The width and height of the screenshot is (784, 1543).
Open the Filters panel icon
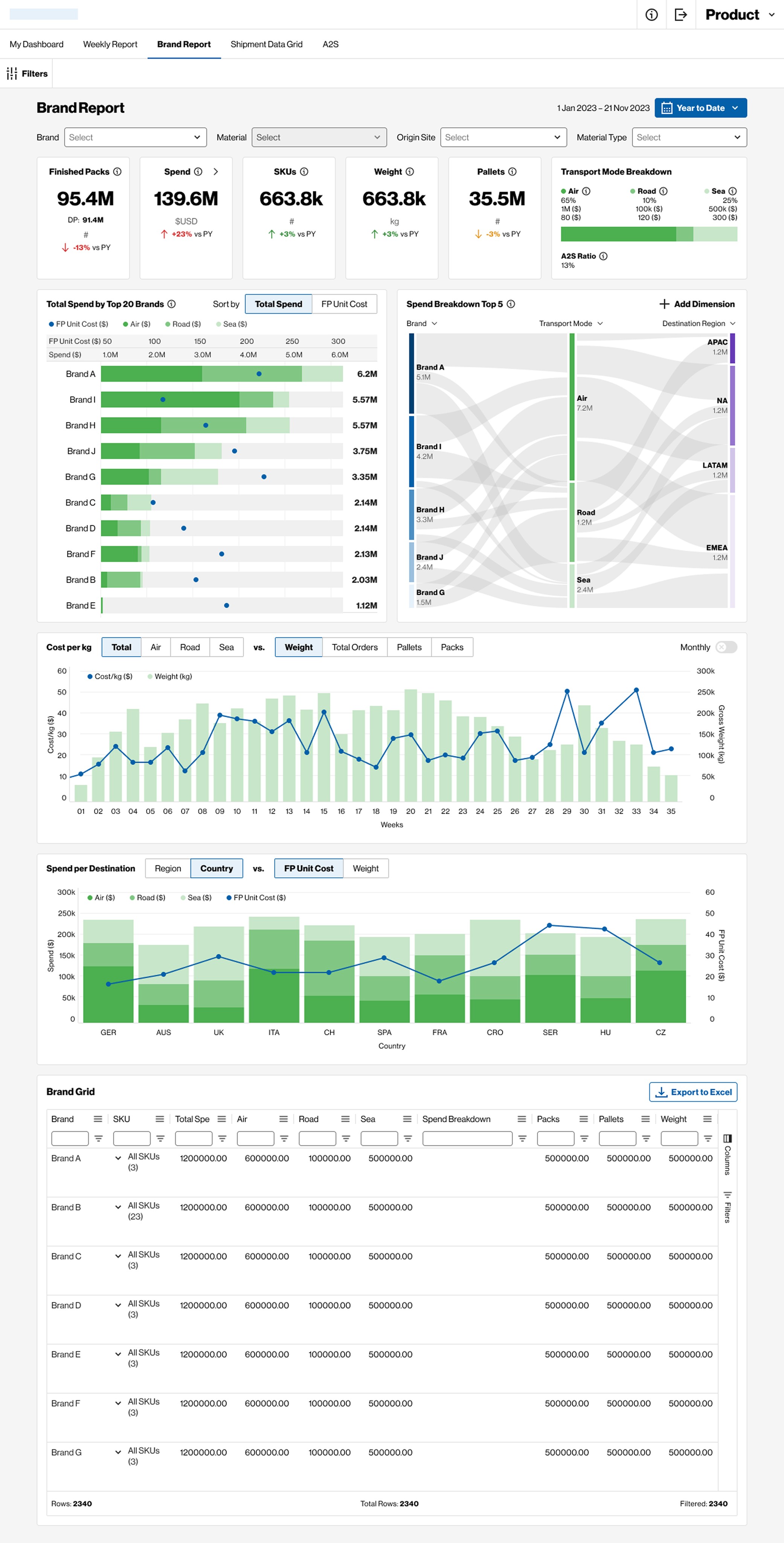12,74
